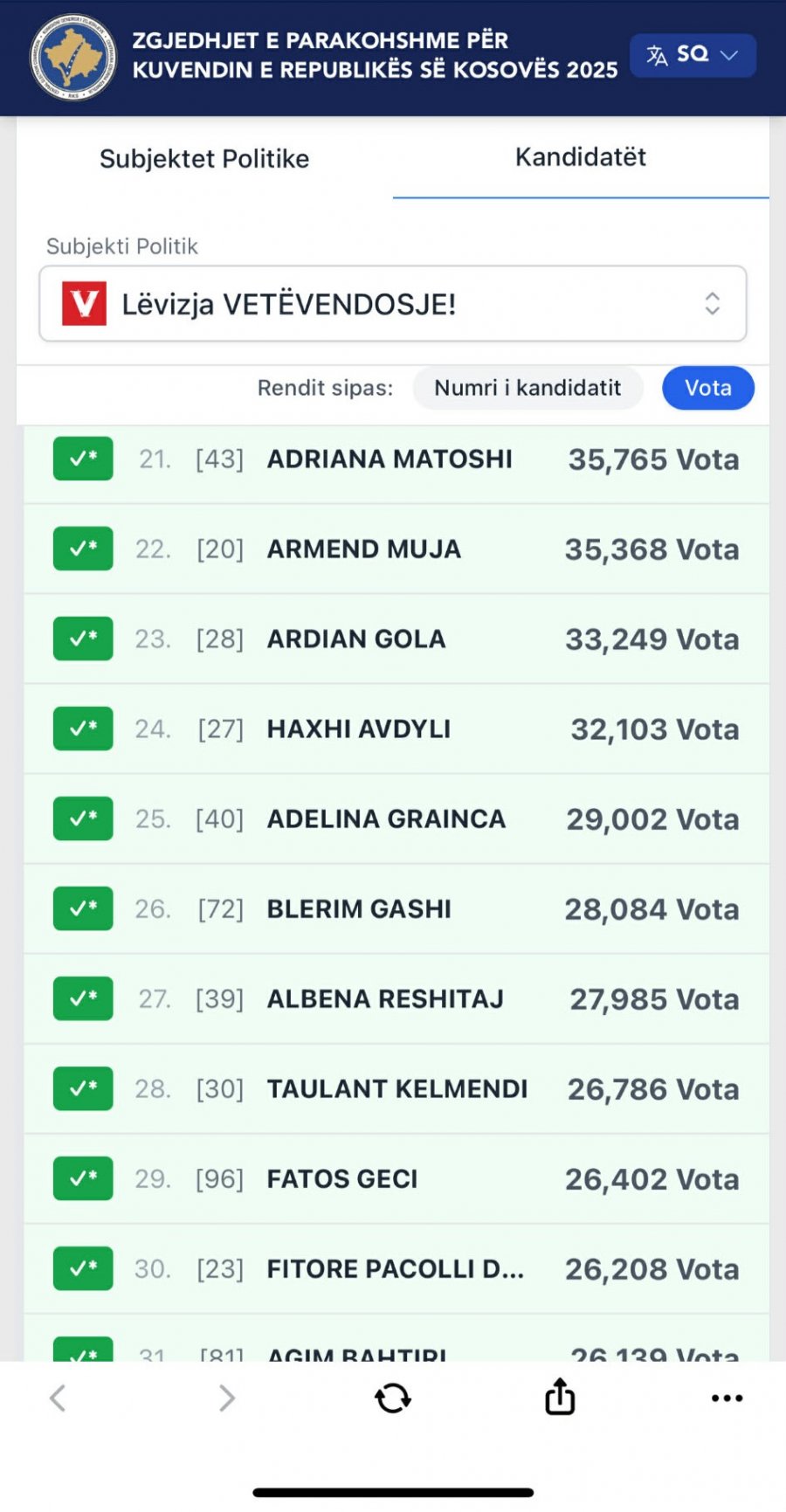Screen dimensions: 786x1512
Task: Click the red Vetëvendosje party logo
Action: [x=84, y=304]
